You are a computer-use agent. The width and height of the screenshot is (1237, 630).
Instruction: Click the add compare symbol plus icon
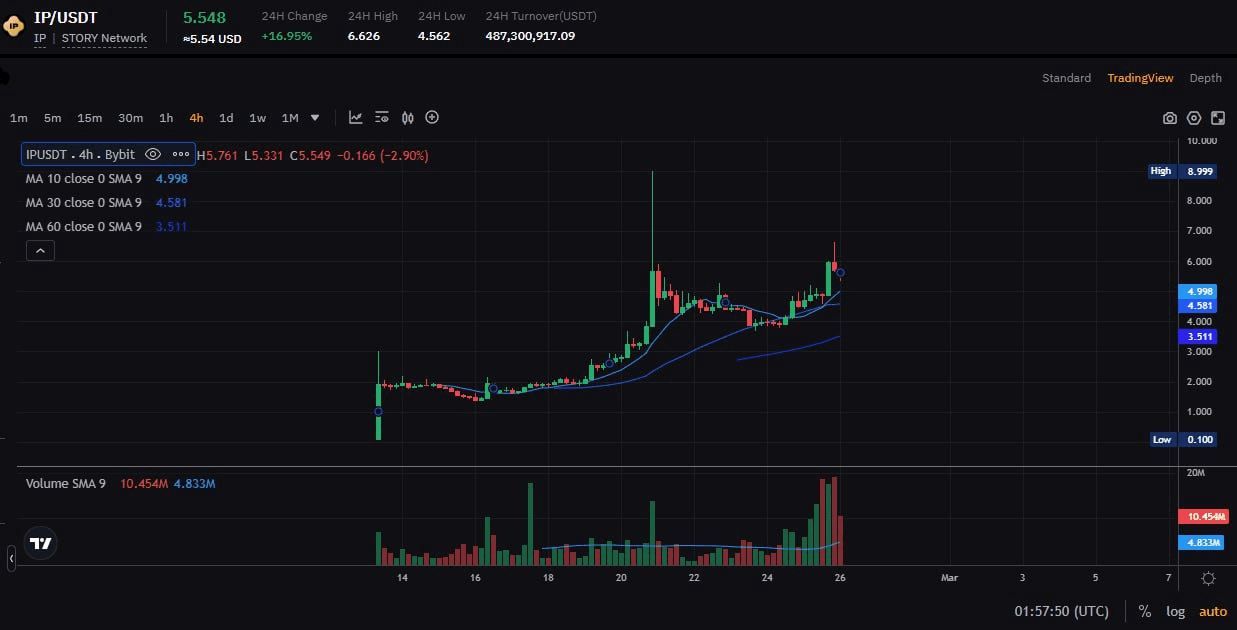[432, 118]
